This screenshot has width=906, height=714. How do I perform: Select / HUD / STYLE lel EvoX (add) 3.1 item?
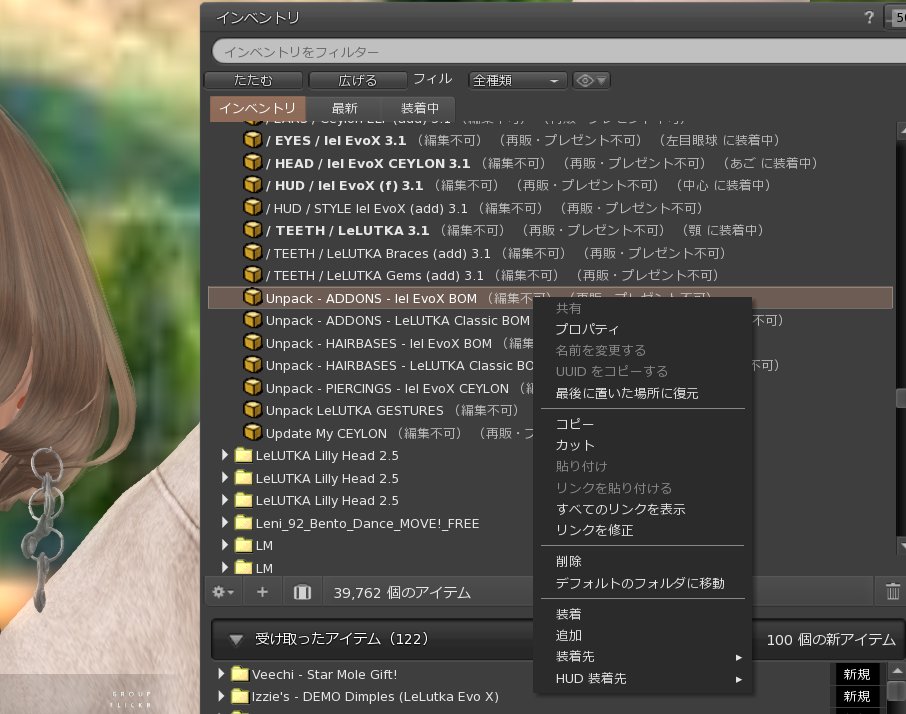[x=366, y=208]
